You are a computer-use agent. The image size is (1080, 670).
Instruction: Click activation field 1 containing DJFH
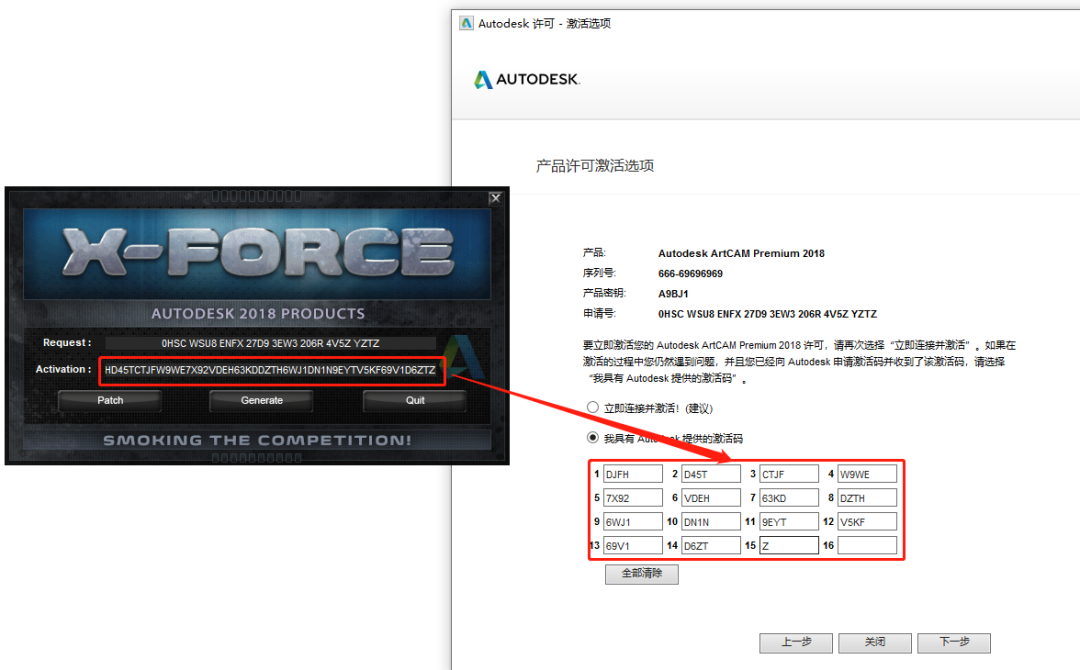(x=632, y=474)
